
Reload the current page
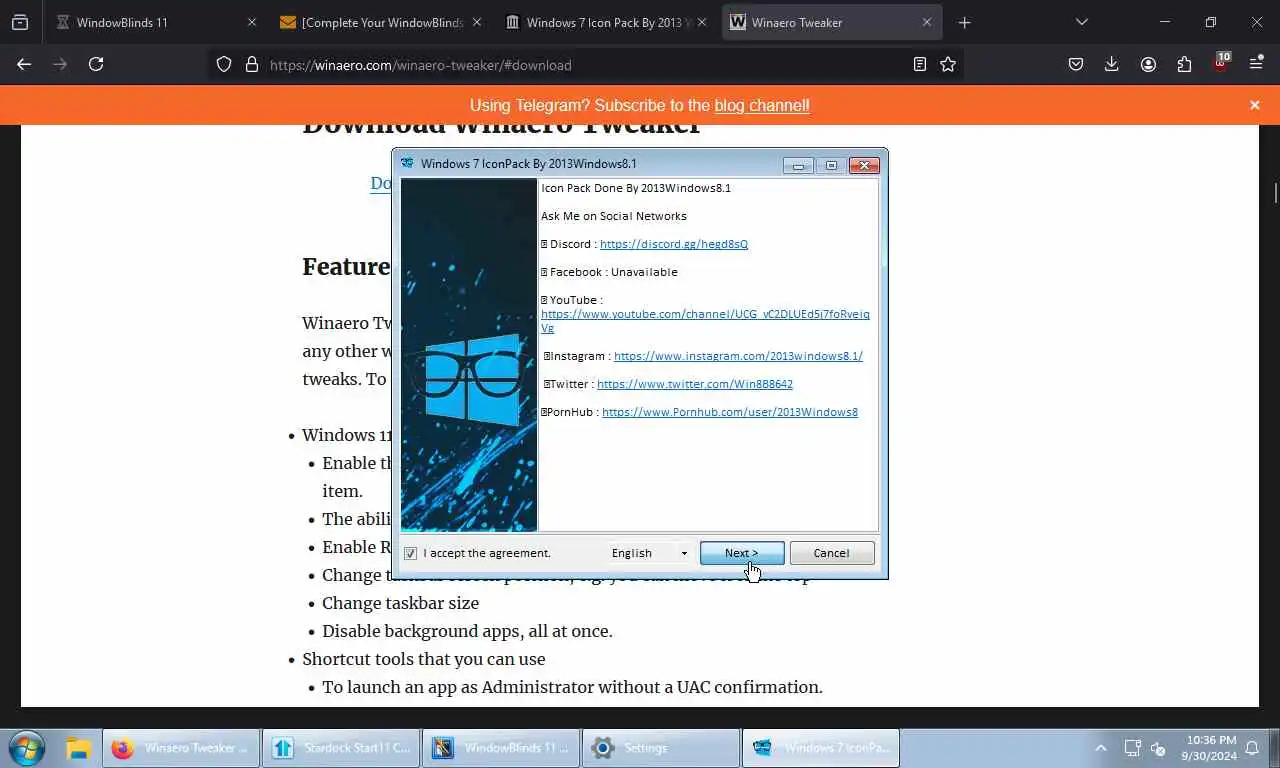click(96, 64)
